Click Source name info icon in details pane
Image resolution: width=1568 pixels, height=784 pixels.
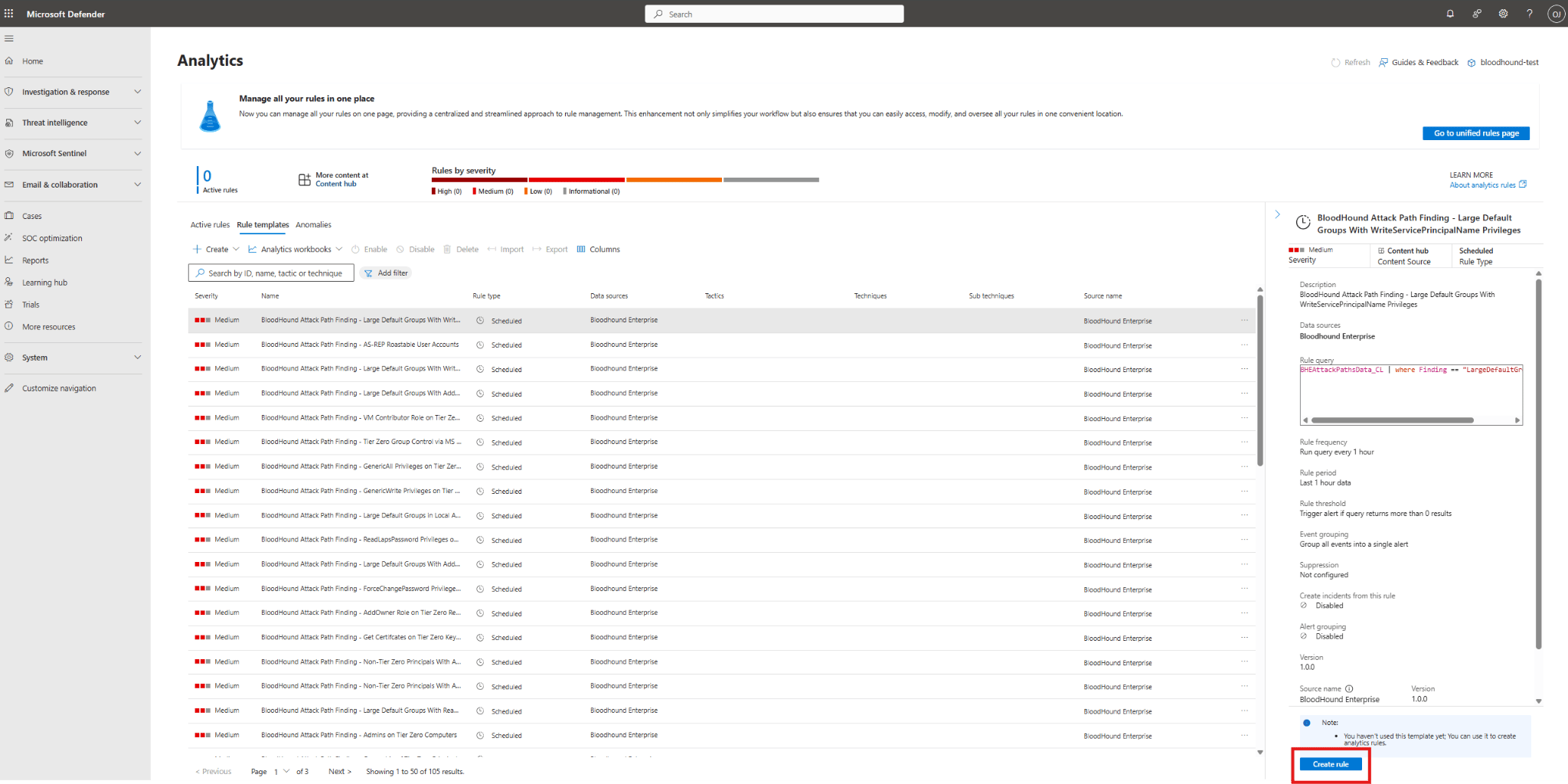(x=1349, y=689)
